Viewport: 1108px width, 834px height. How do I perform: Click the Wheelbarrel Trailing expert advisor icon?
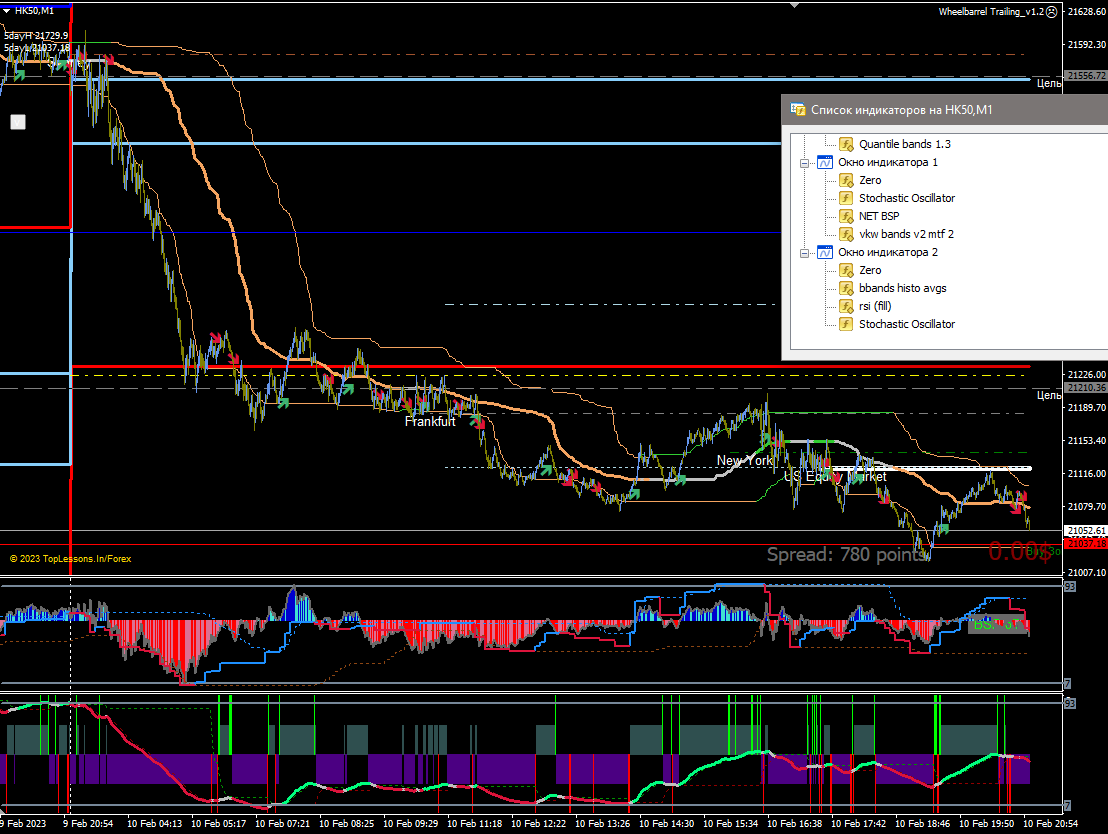click(1050, 12)
